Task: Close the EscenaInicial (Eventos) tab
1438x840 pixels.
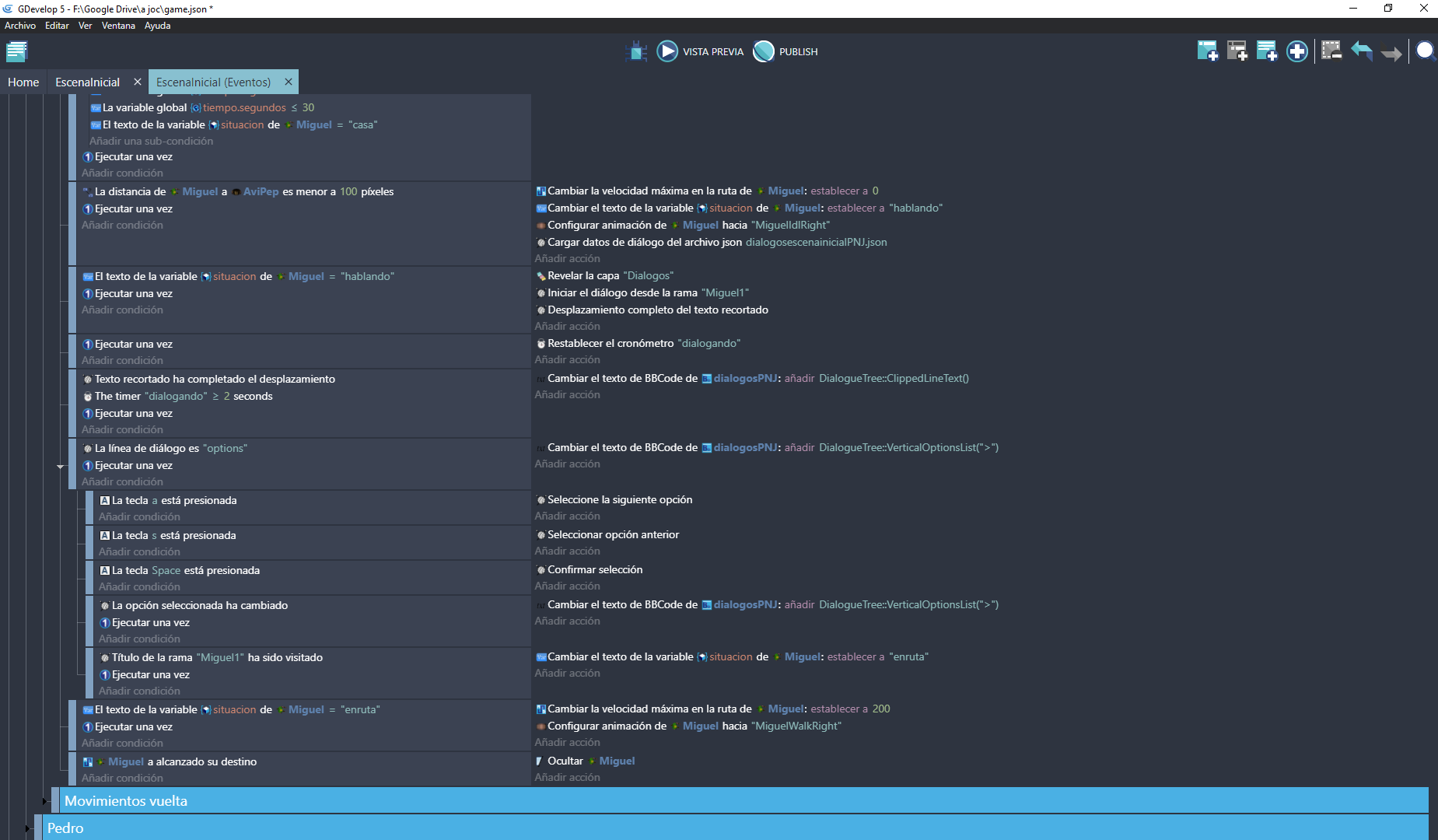Action: coord(289,82)
